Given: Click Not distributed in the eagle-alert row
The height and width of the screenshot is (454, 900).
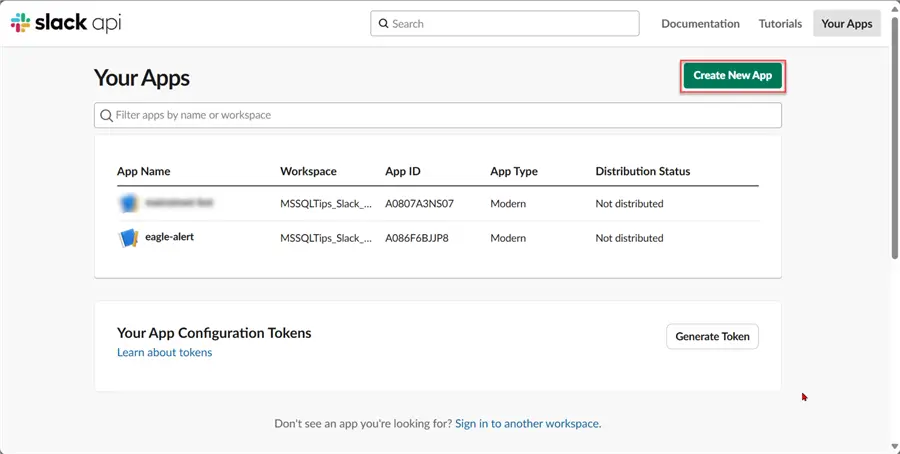Looking at the screenshot, I should tap(629, 238).
